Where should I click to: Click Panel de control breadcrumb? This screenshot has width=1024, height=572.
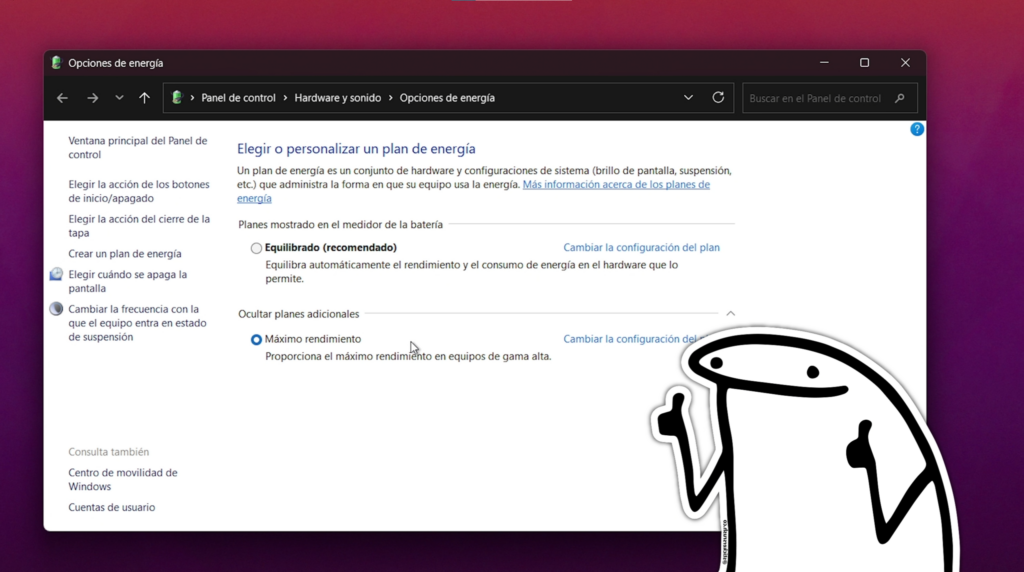click(238, 98)
